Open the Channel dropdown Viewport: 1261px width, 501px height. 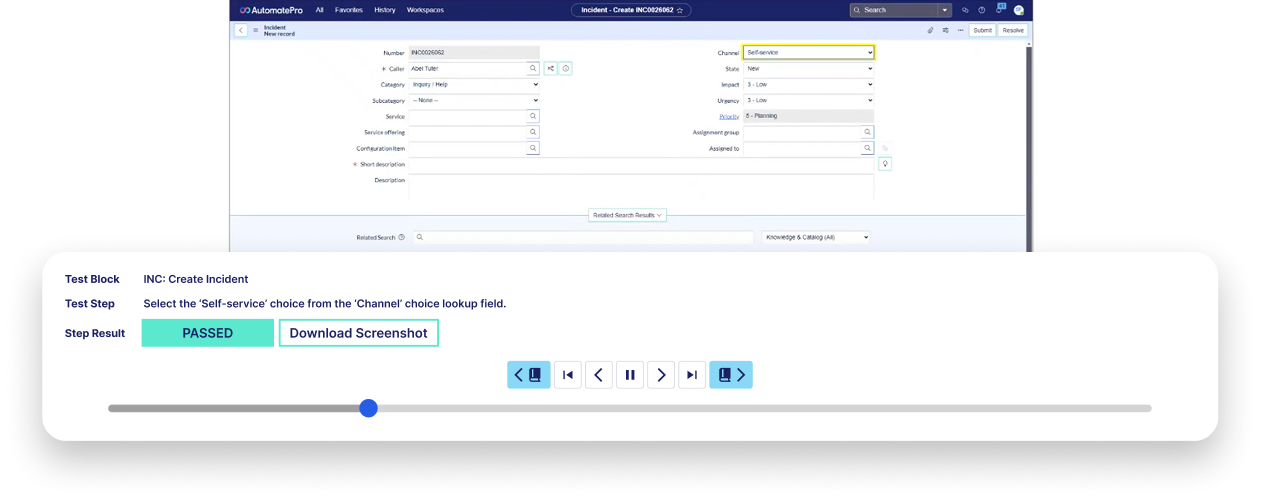(808, 52)
